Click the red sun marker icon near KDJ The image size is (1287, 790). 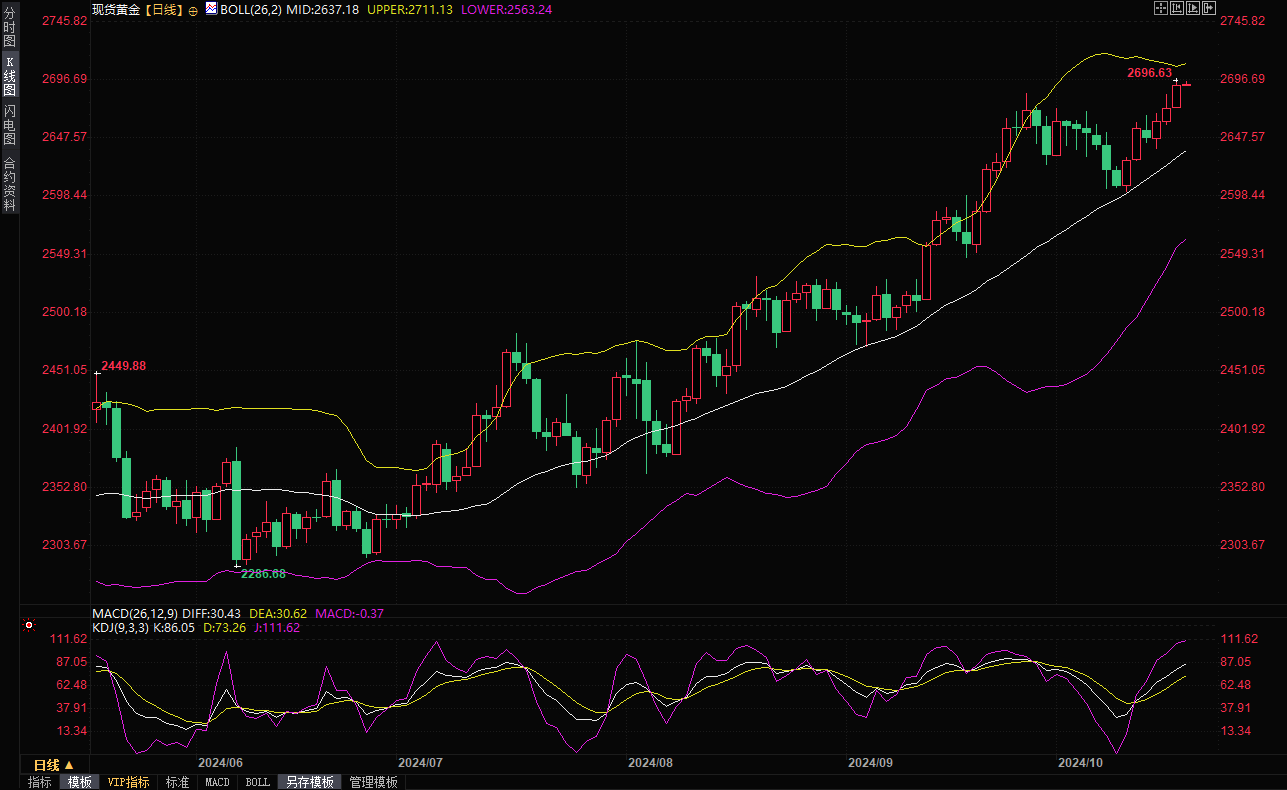[30, 625]
